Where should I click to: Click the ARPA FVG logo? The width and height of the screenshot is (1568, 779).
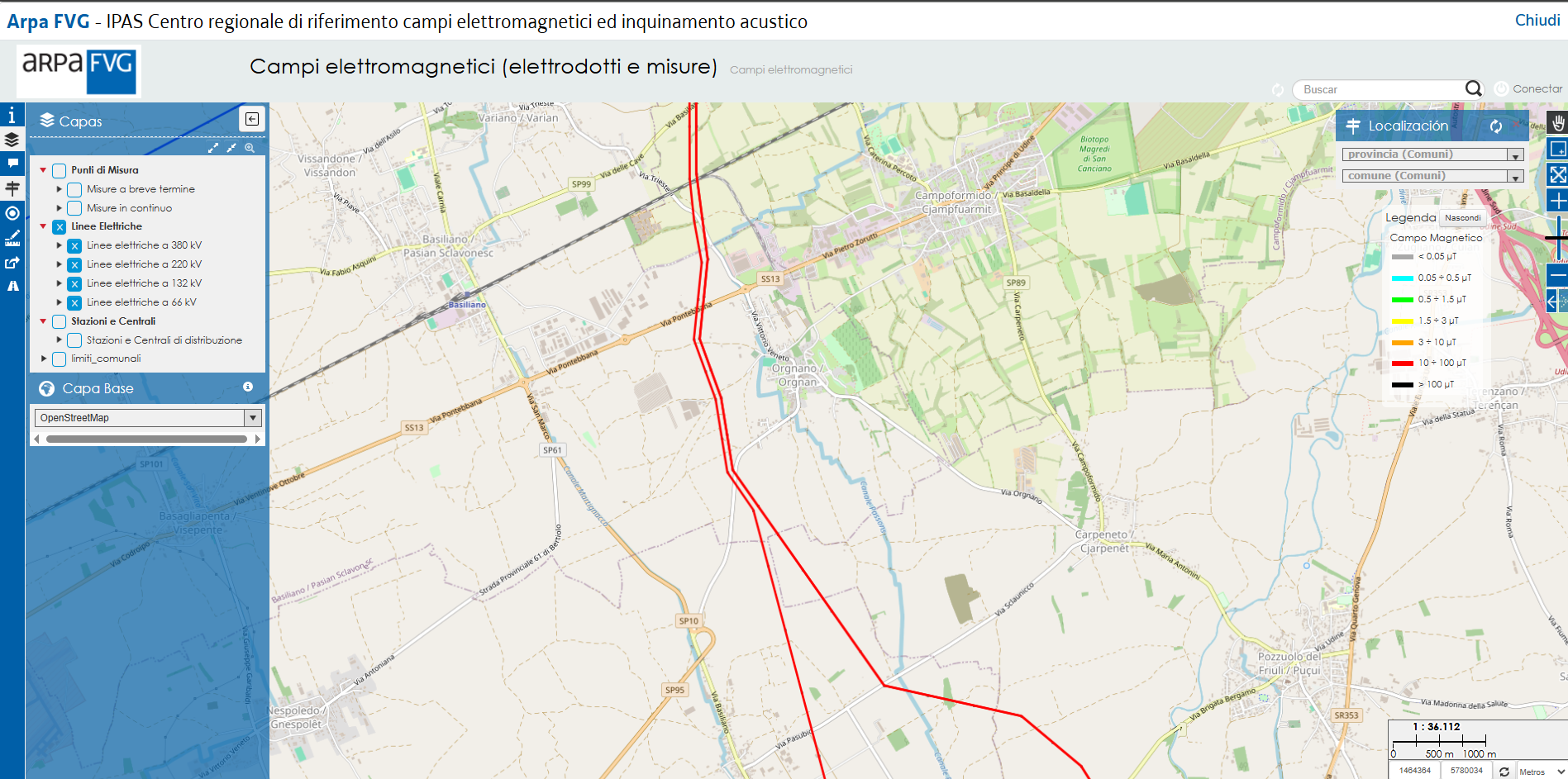pyautogui.click(x=79, y=71)
